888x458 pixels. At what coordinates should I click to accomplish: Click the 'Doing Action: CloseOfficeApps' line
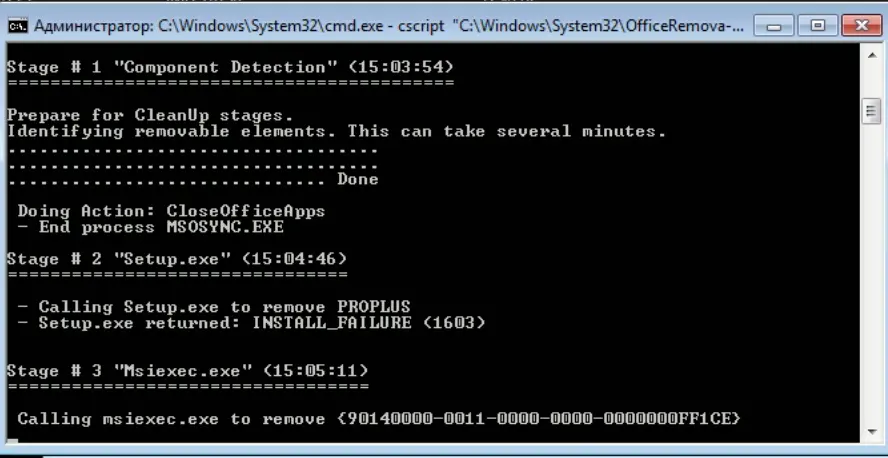(x=172, y=211)
